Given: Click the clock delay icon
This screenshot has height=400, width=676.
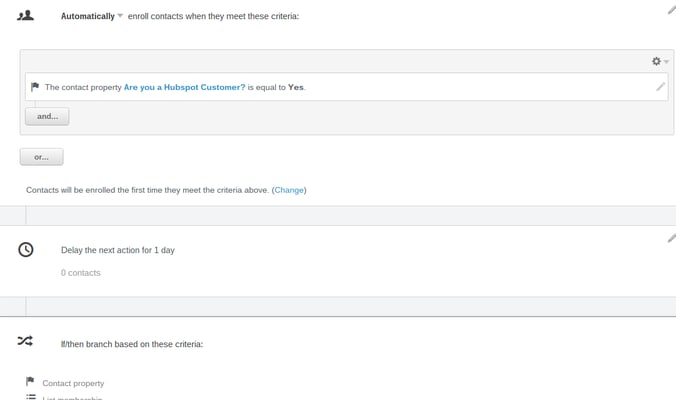Looking at the screenshot, I should (x=26, y=249).
